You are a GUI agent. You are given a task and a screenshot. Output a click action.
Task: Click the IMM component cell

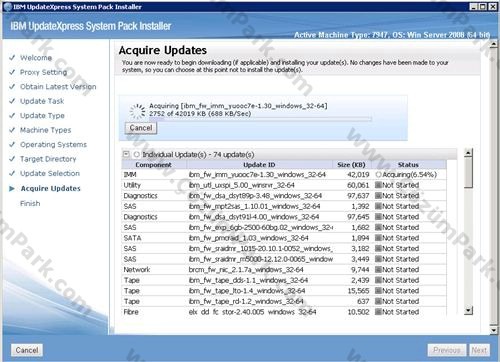154,174
